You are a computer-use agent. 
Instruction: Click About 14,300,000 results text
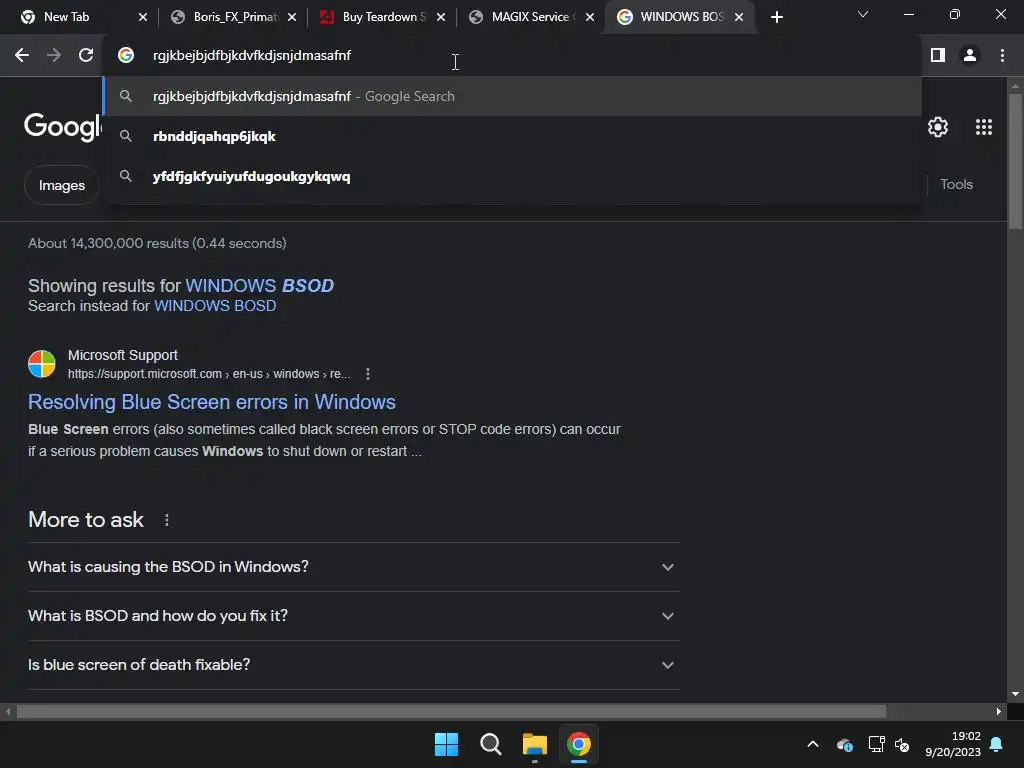pos(157,244)
